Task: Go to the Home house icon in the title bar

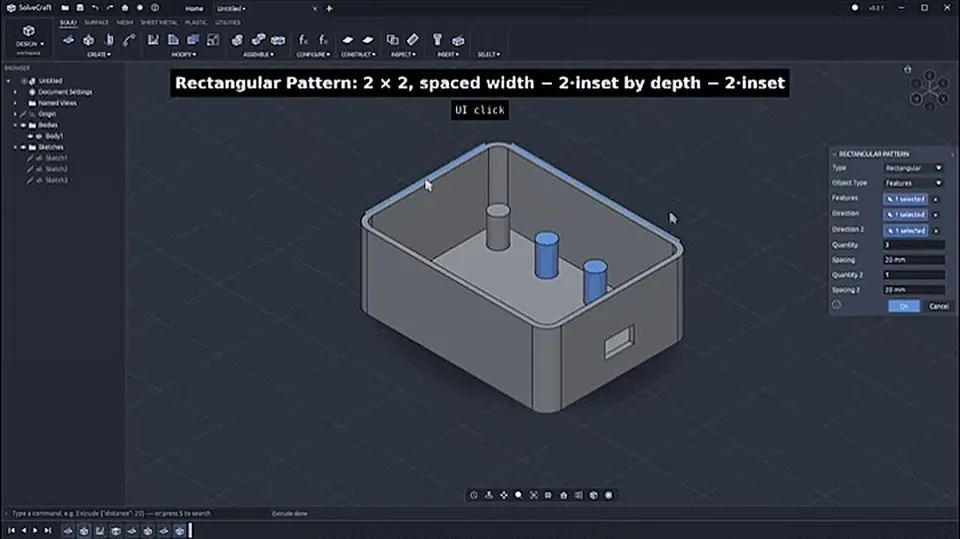Action: [125, 8]
